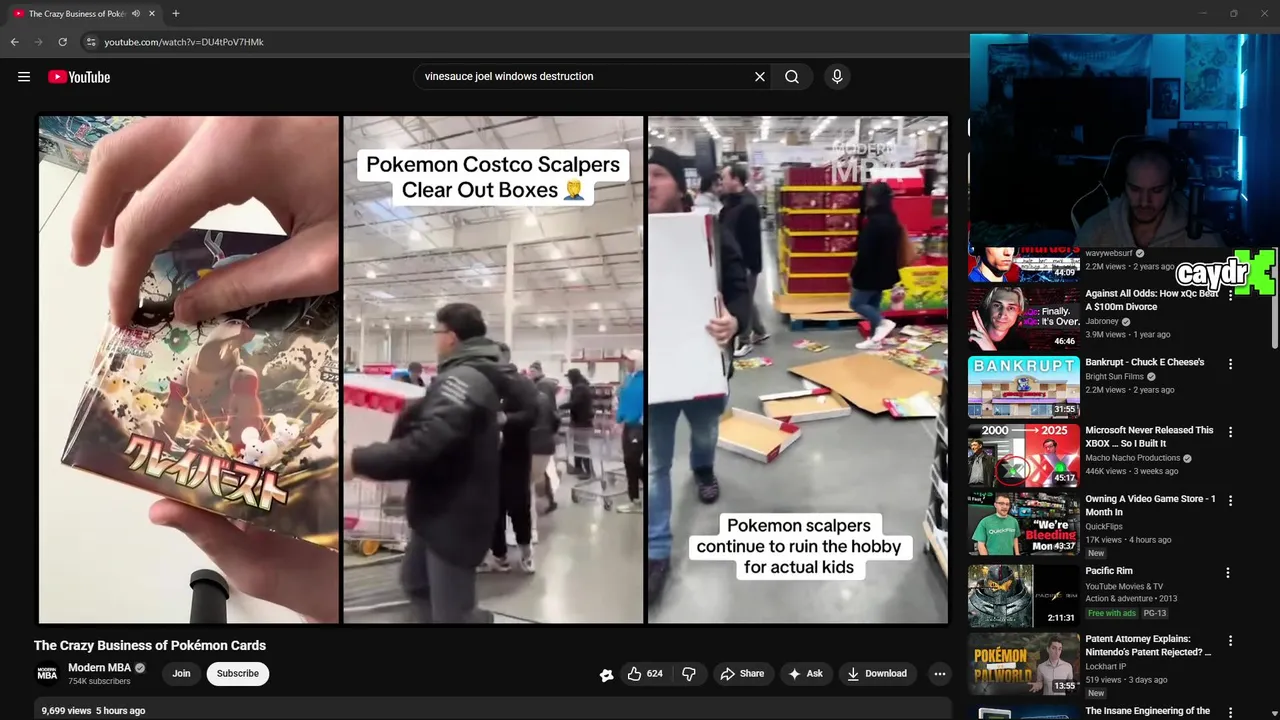Image resolution: width=1280 pixels, height=720 pixels.
Task: Open Microsoft Never Released This XBOX thumbnail
Action: (x=1023, y=455)
